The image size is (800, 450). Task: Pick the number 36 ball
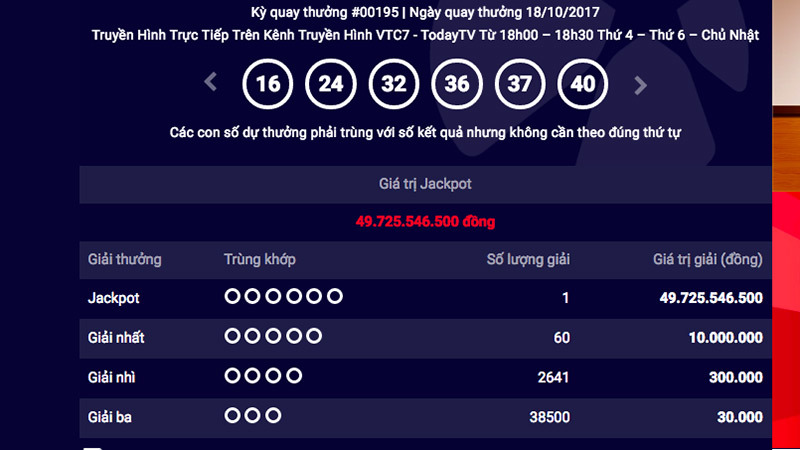click(x=456, y=84)
